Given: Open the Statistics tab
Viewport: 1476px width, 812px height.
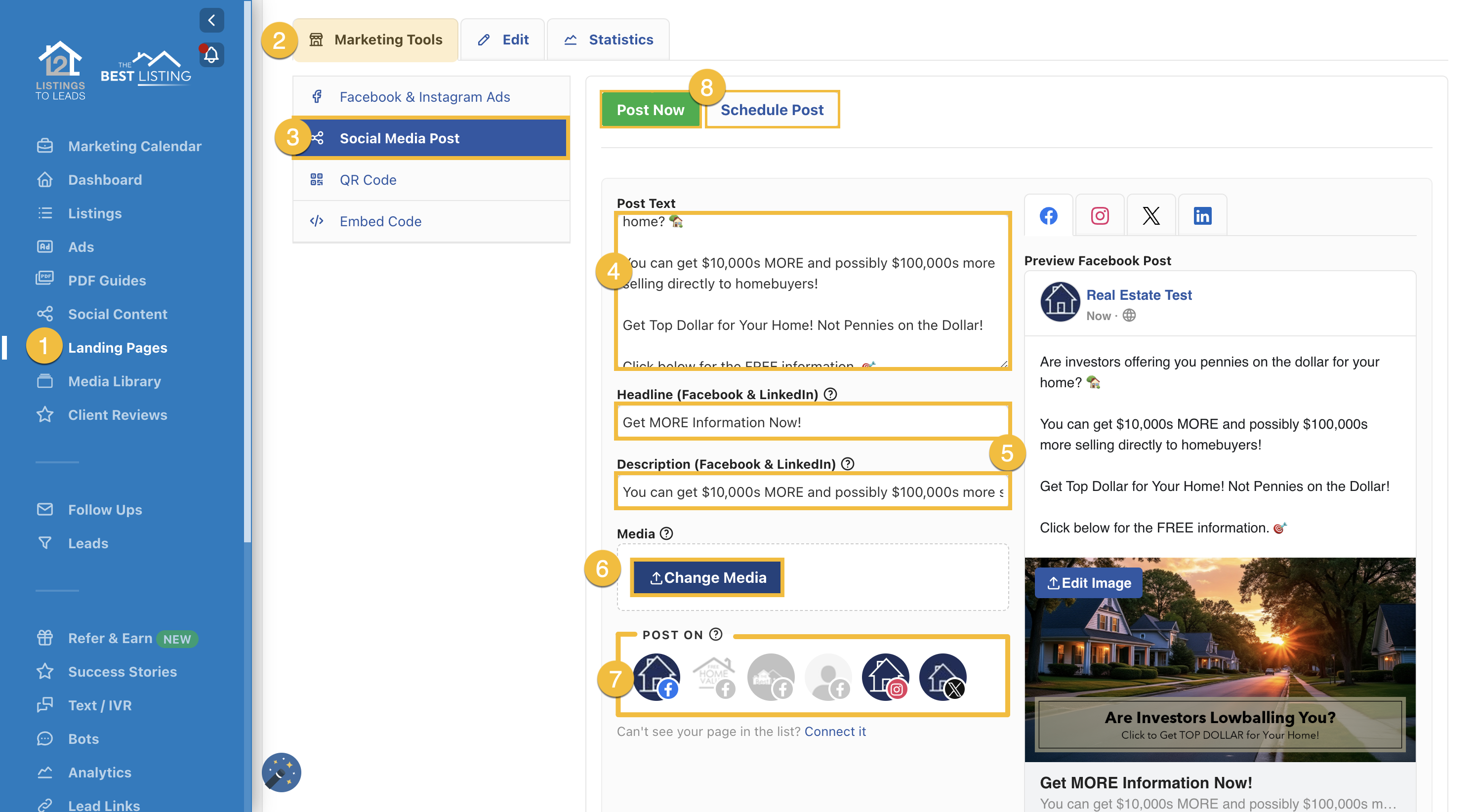Looking at the screenshot, I should 609,40.
